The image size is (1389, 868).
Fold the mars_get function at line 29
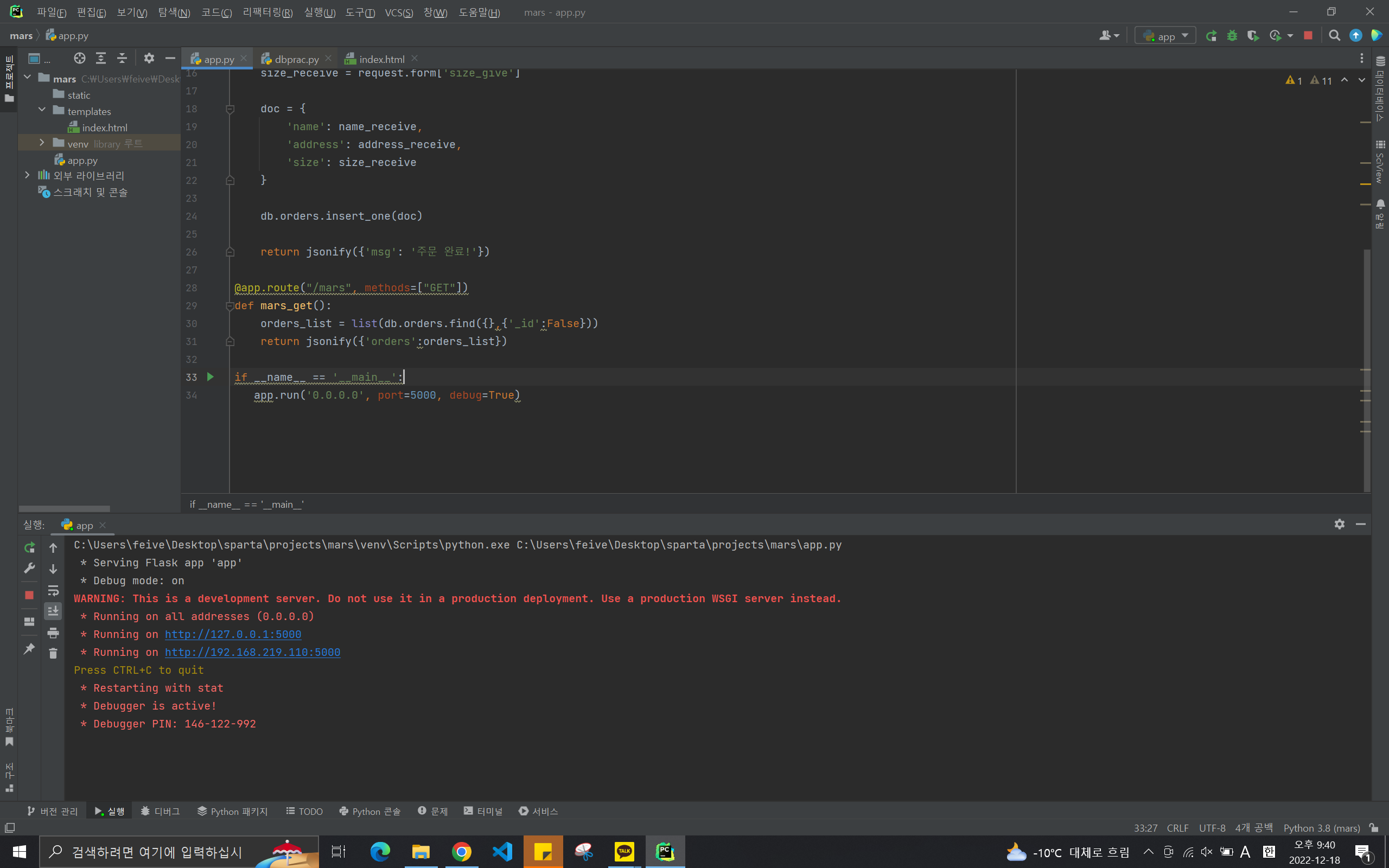pyautogui.click(x=230, y=306)
